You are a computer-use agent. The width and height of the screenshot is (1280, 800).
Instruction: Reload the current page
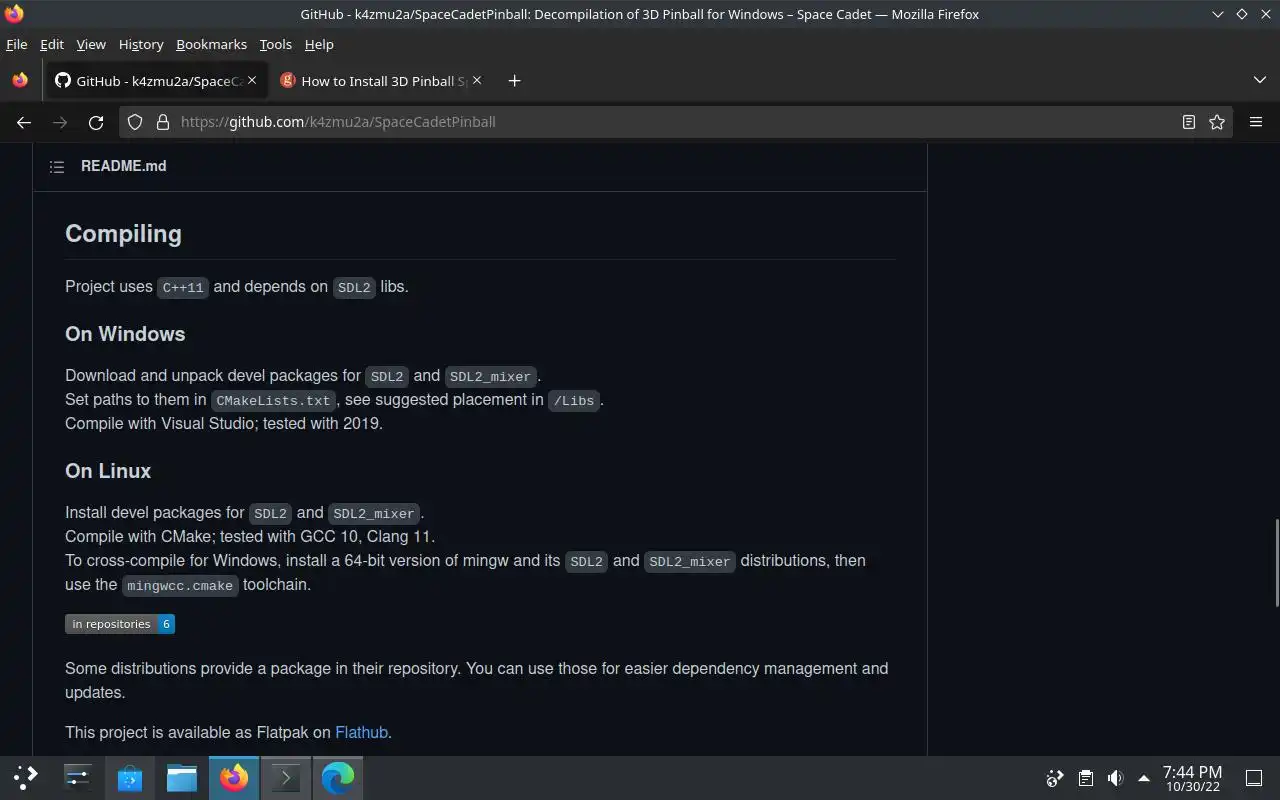coord(96,122)
